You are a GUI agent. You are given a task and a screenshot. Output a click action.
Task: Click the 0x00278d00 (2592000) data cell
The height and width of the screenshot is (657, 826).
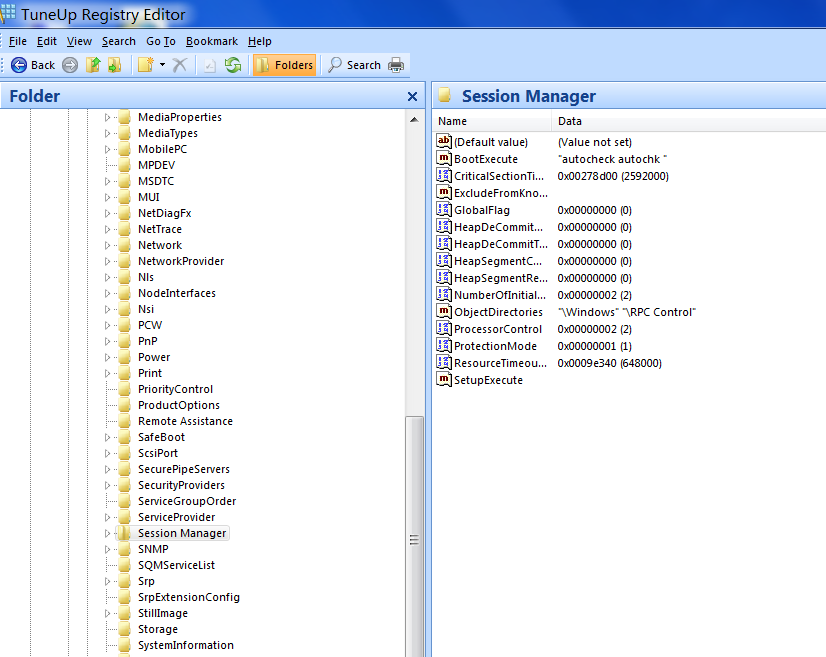pos(613,176)
